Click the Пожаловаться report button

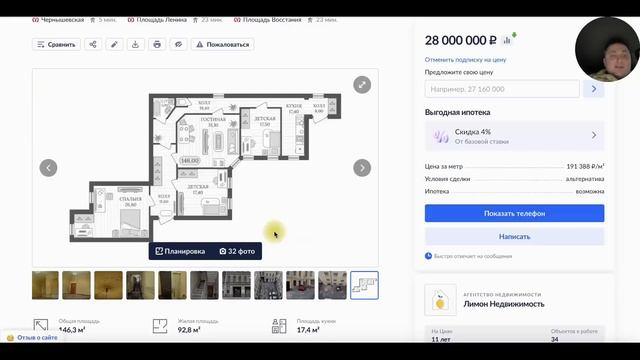223,44
